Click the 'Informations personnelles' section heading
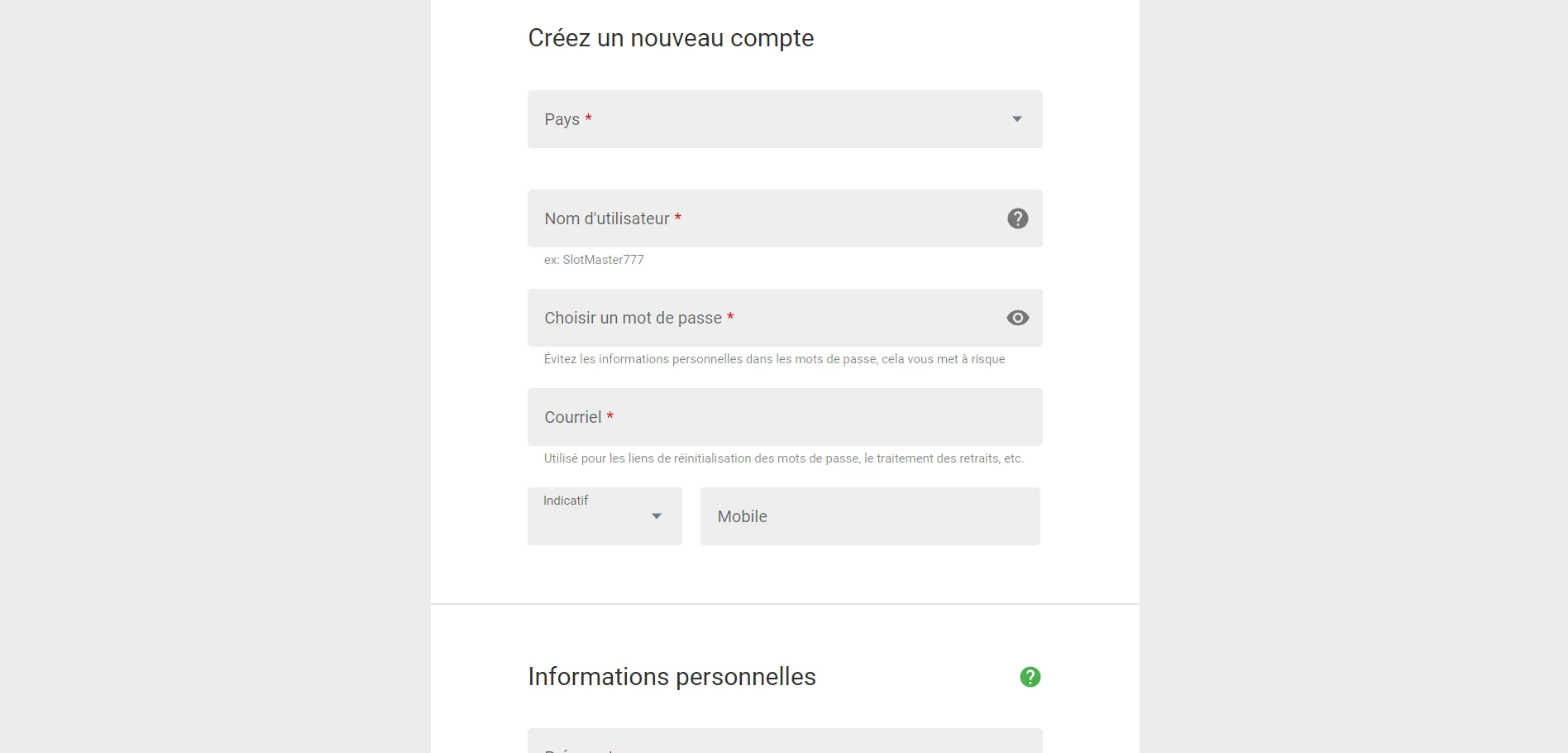The height and width of the screenshot is (753, 1568). tap(672, 677)
